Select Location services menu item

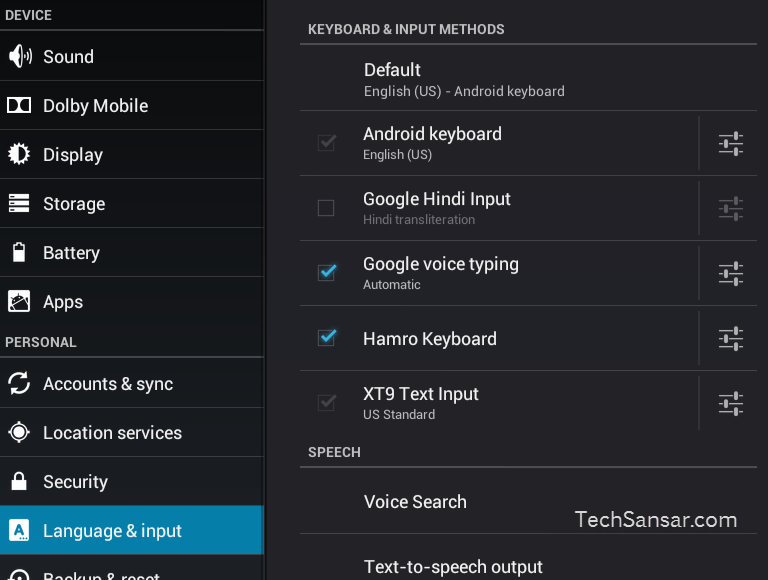coord(132,433)
